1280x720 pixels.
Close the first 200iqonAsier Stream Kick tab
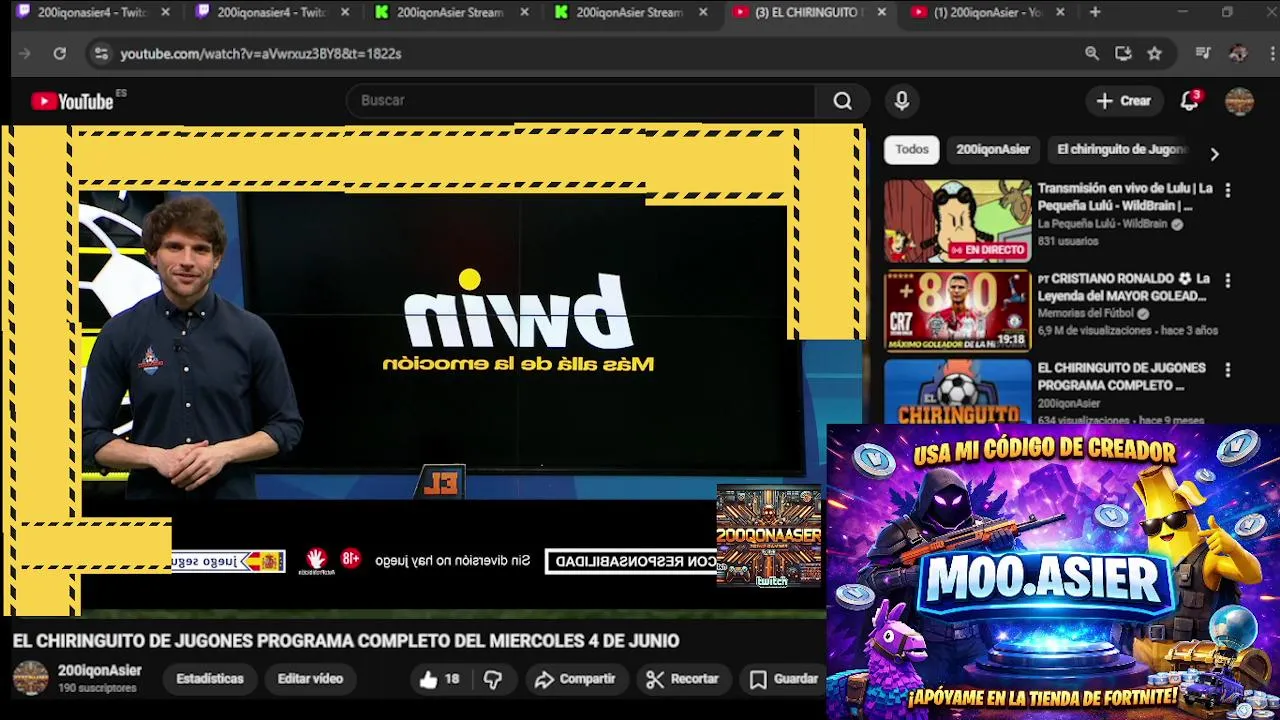[x=524, y=12]
